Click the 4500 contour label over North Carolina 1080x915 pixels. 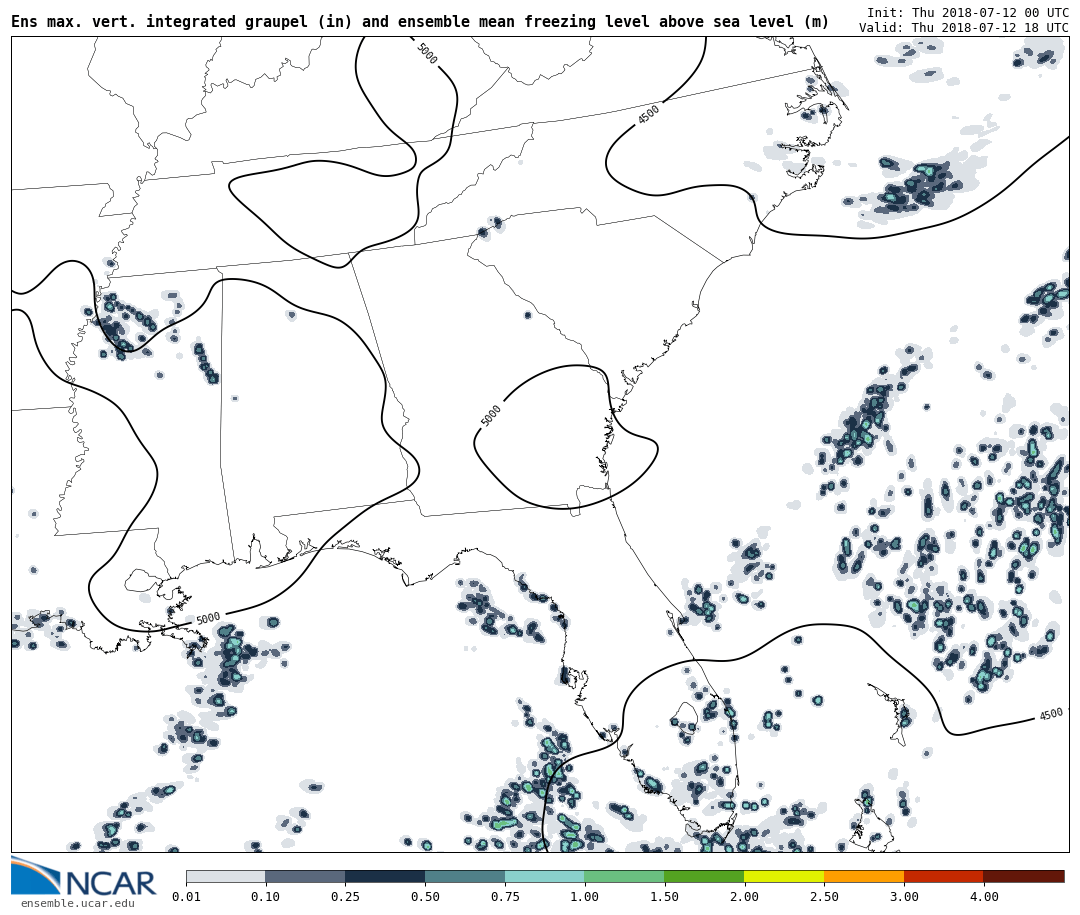(648, 114)
